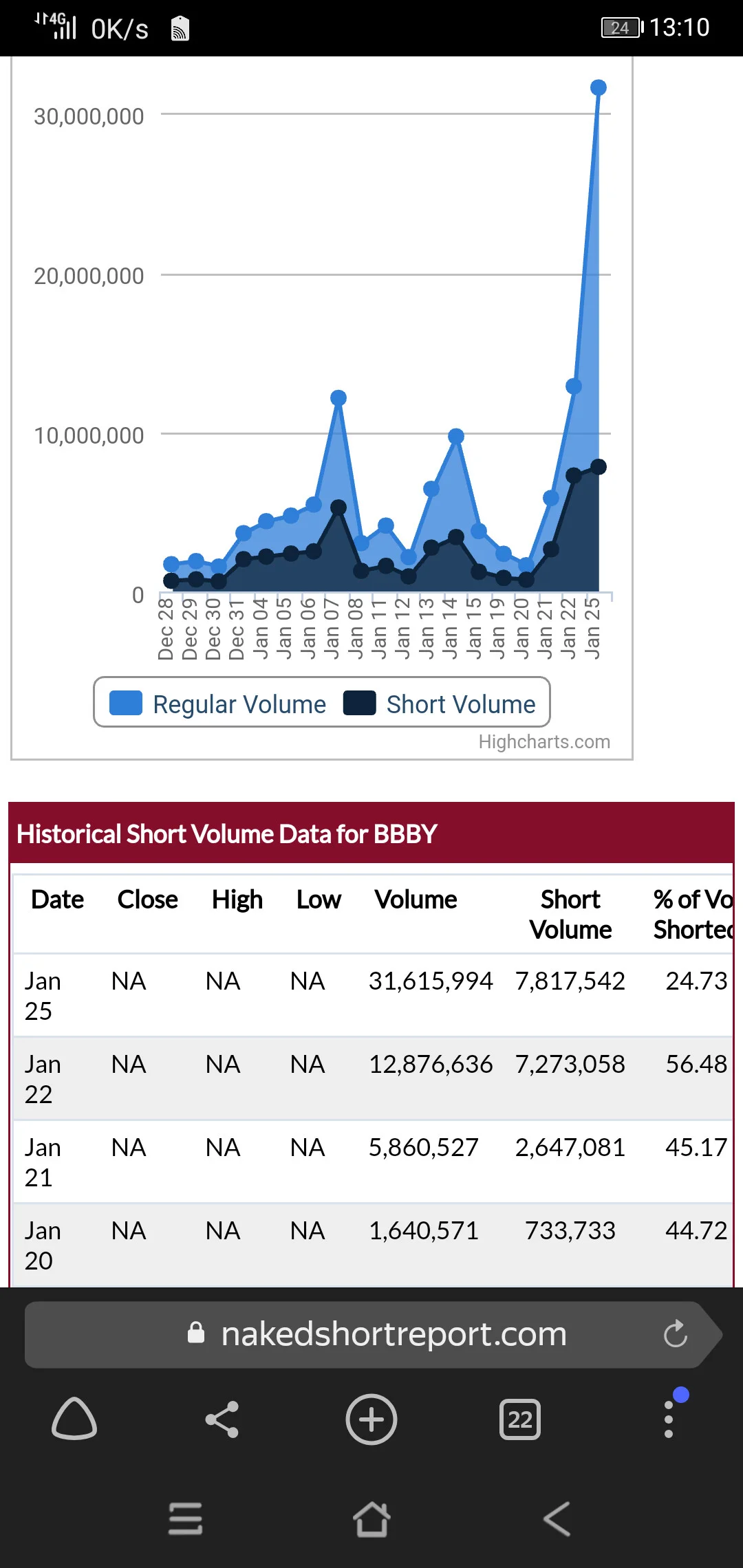
Task: Click the 30,000,000 y-axis label
Action: coord(89,116)
